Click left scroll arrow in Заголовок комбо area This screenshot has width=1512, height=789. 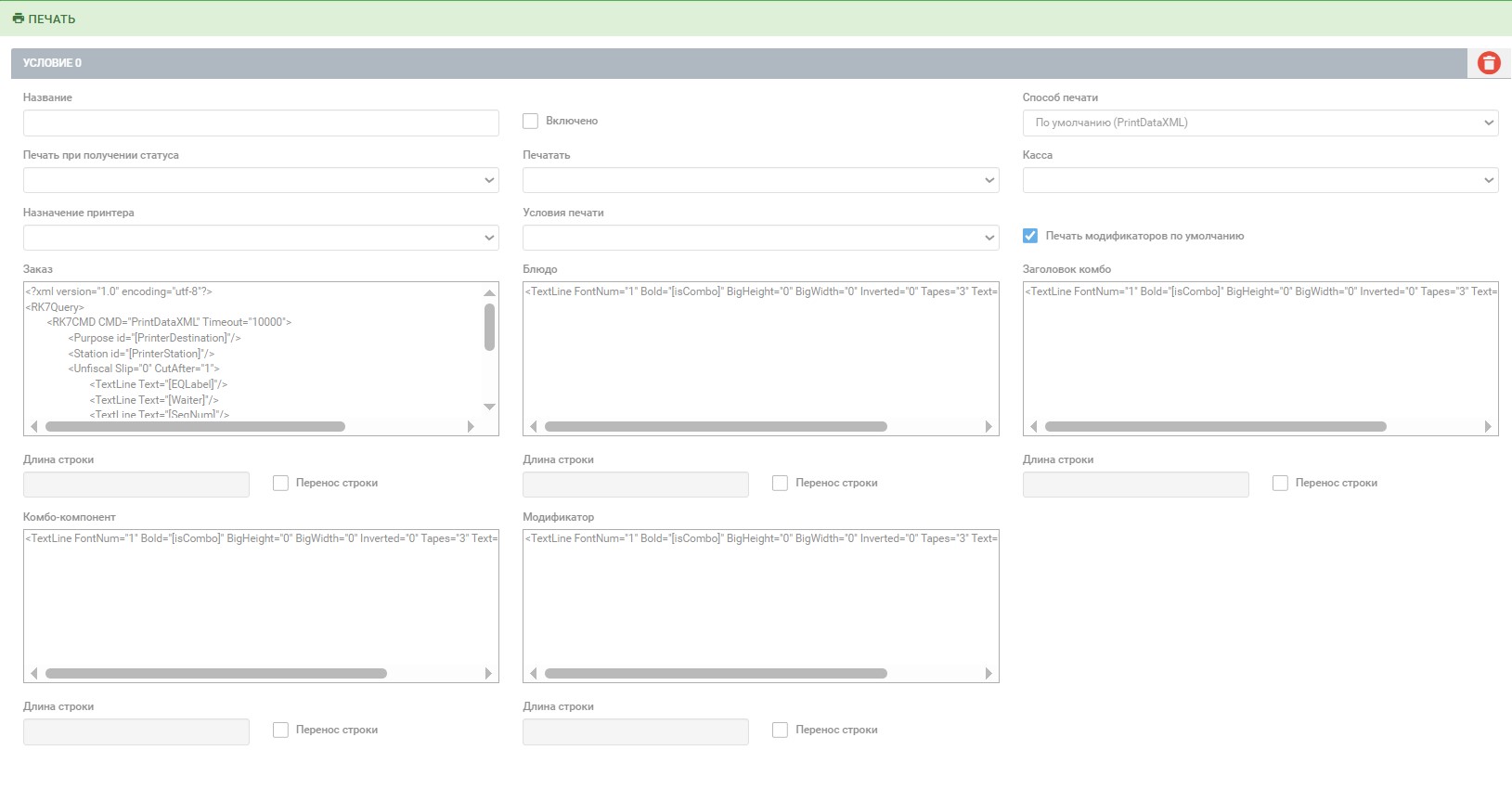[1033, 427]
